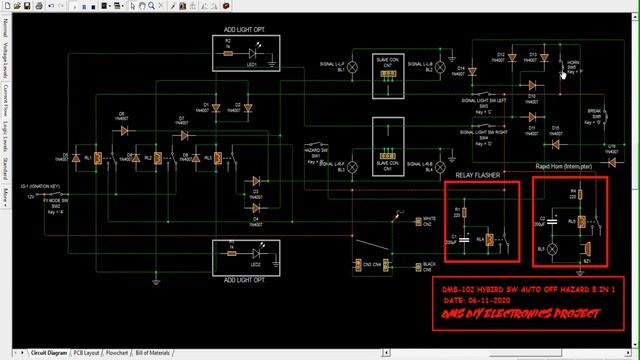The height and width of the screenshot is (360, 640).
Task: Run the simulation with the play icon
Action: (75, 6)
